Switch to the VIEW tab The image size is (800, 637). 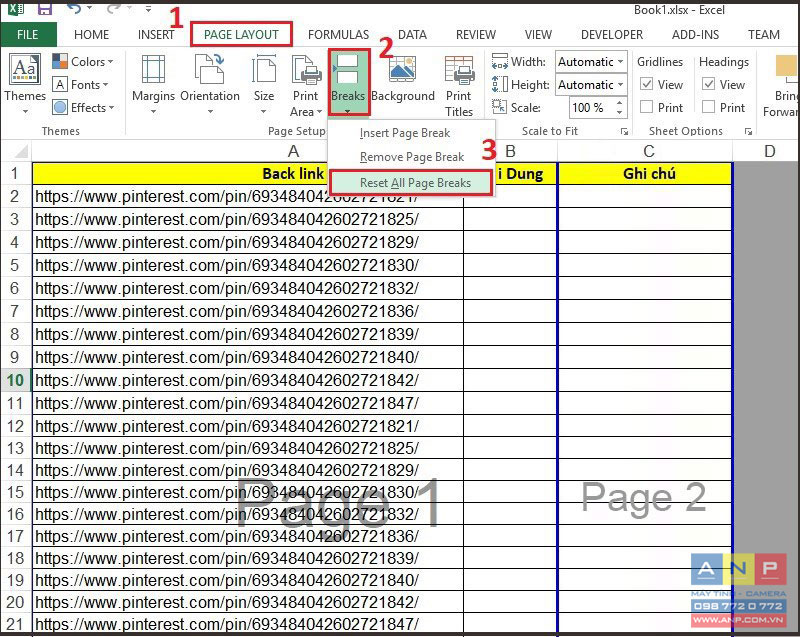pos(538,35)
